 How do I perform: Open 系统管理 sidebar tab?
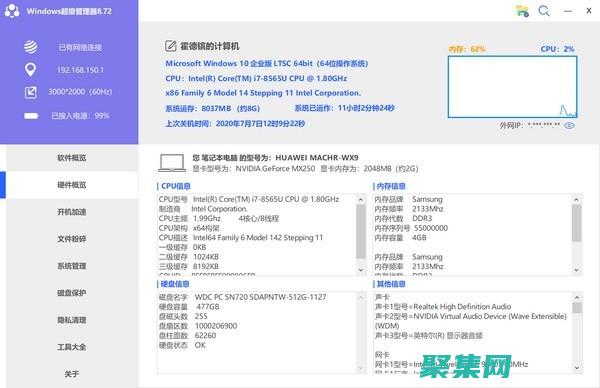pos(72,266)
